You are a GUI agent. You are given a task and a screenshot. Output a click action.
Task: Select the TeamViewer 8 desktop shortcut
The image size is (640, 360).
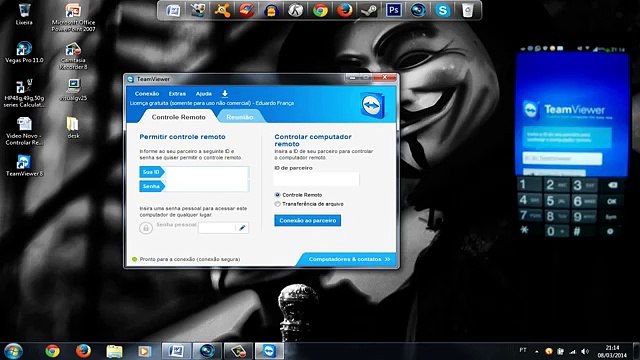[x=24, y=165]
